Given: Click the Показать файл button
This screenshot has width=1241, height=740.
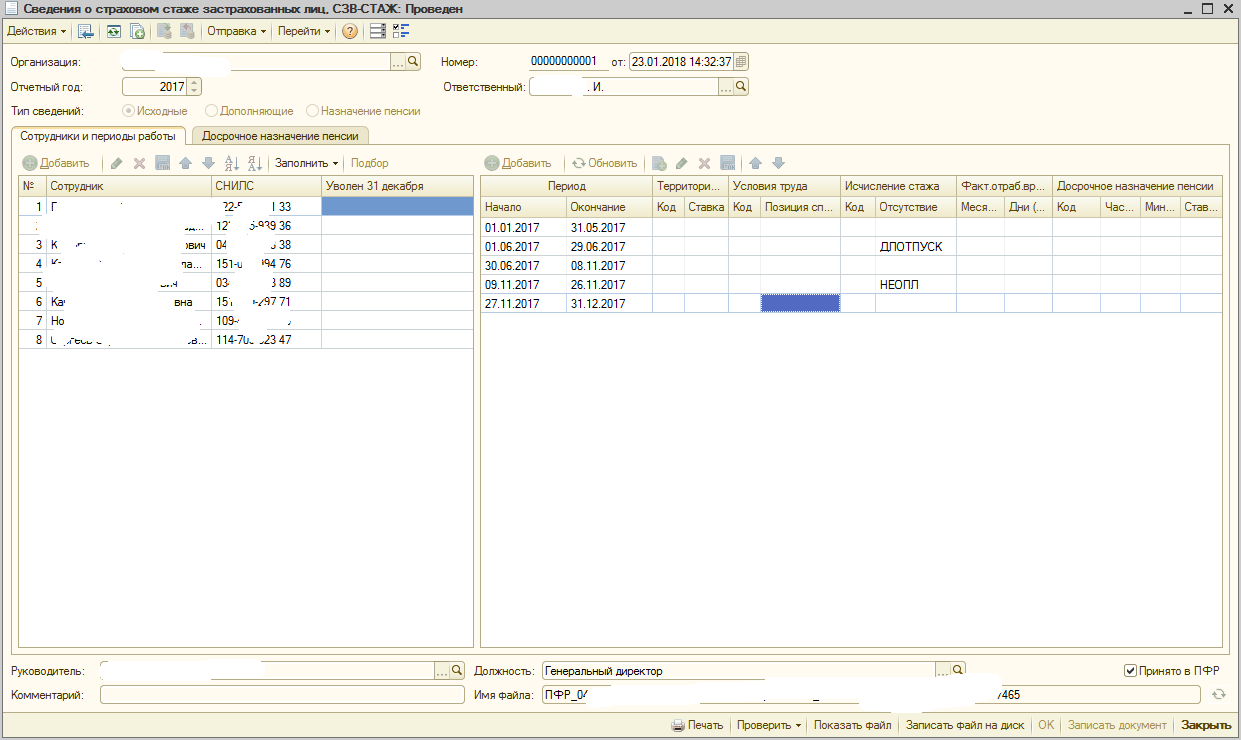Looking at the screenshot, I should [x=852, y=725].
